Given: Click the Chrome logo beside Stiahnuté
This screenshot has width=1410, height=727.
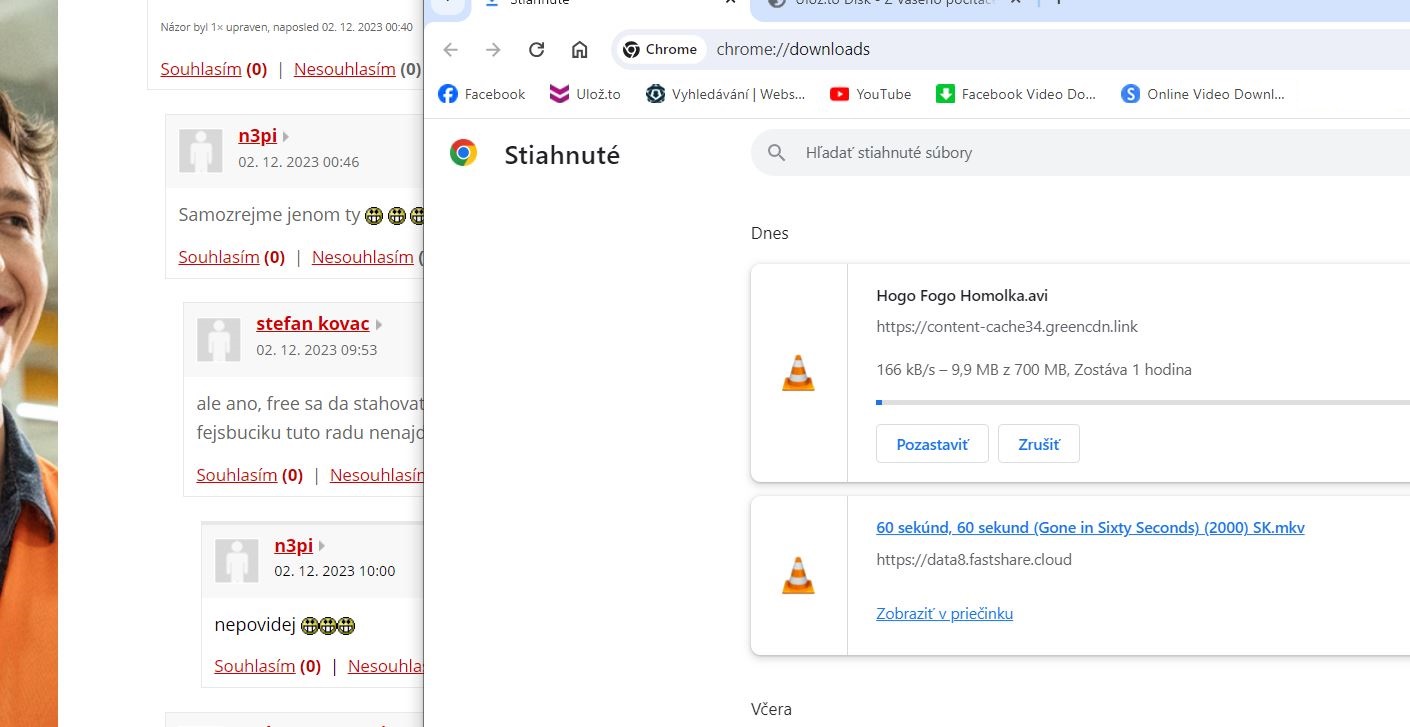Looking at the screenshot, I should [x=463, y=153].
